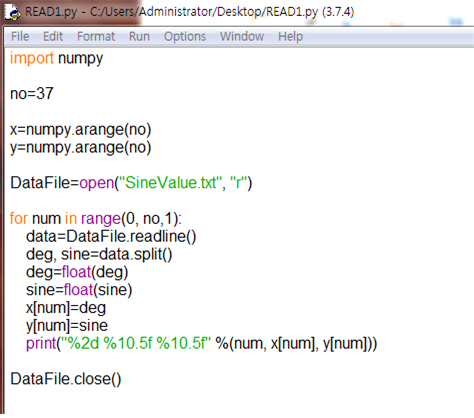Click the 'data=DataFile.readline()' line

click(x=111, y=236)
